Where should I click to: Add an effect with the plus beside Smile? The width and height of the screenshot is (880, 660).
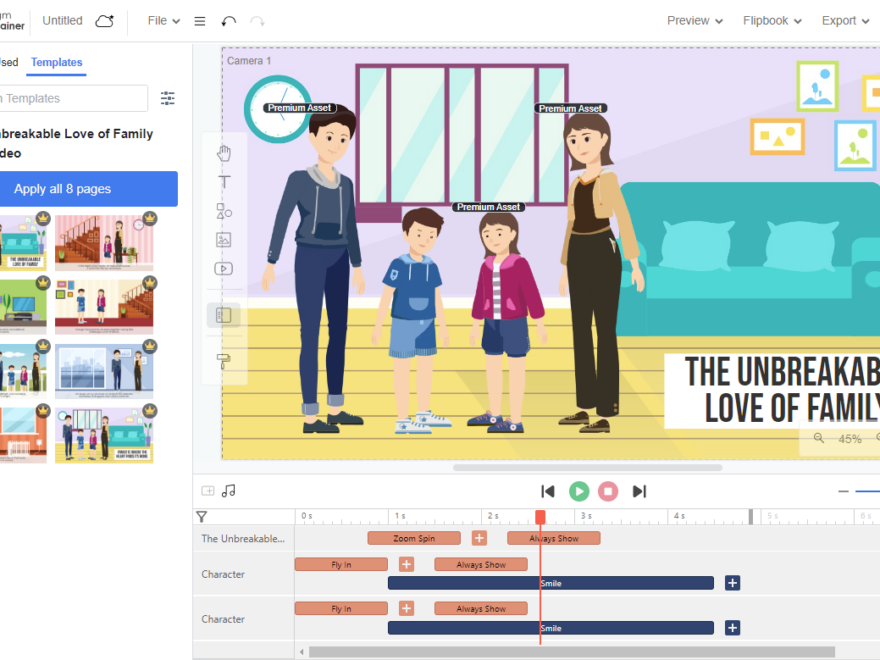[732, 583]
